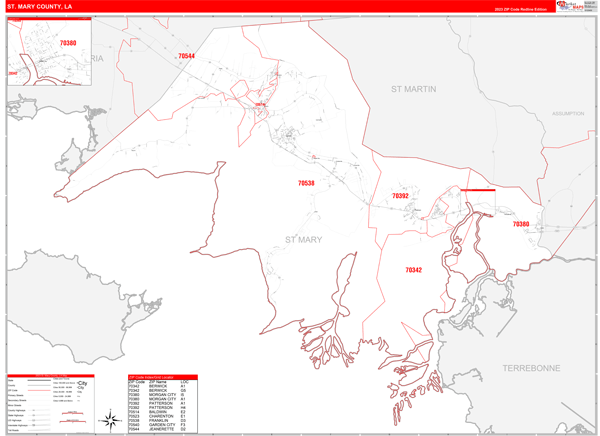The height and width of the screenshot is (436, 600).
Task: Click the ST MARY county name label
Action: (x=303, y=240)
